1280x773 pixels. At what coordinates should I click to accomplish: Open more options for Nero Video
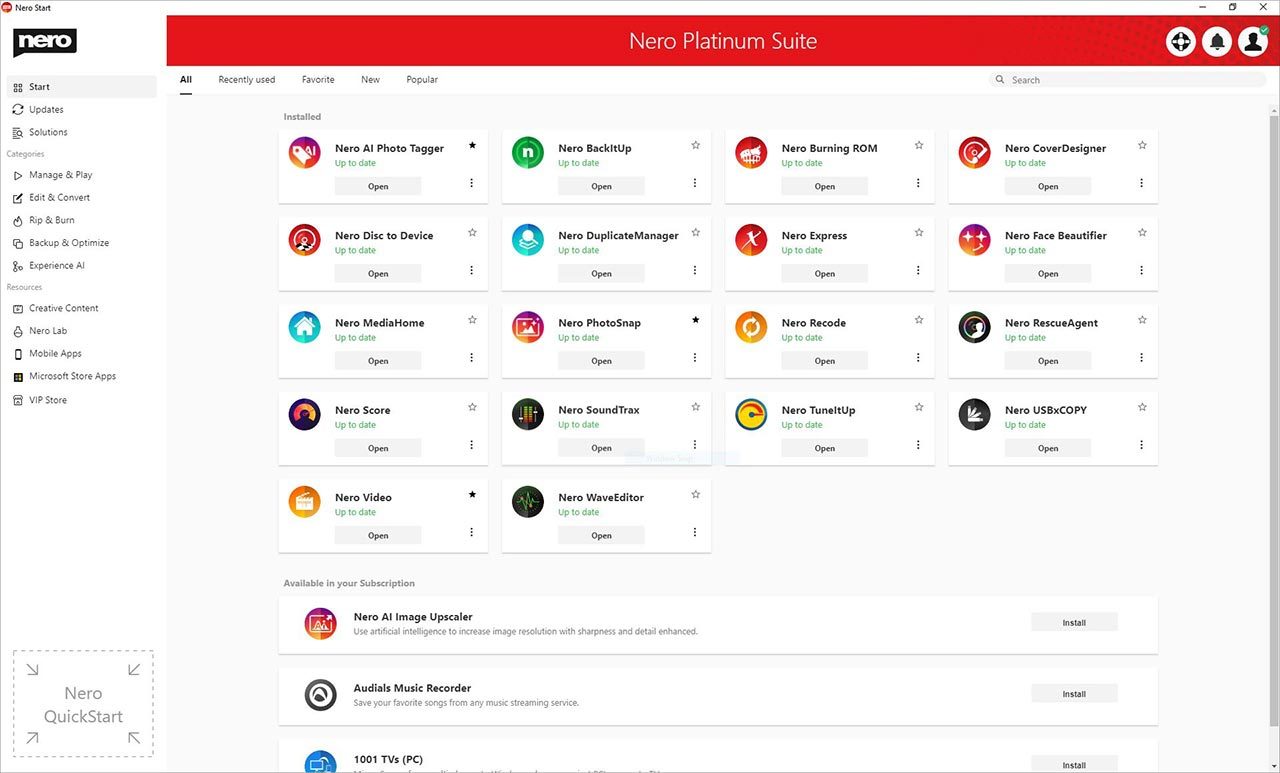click(x=472, y=532)
